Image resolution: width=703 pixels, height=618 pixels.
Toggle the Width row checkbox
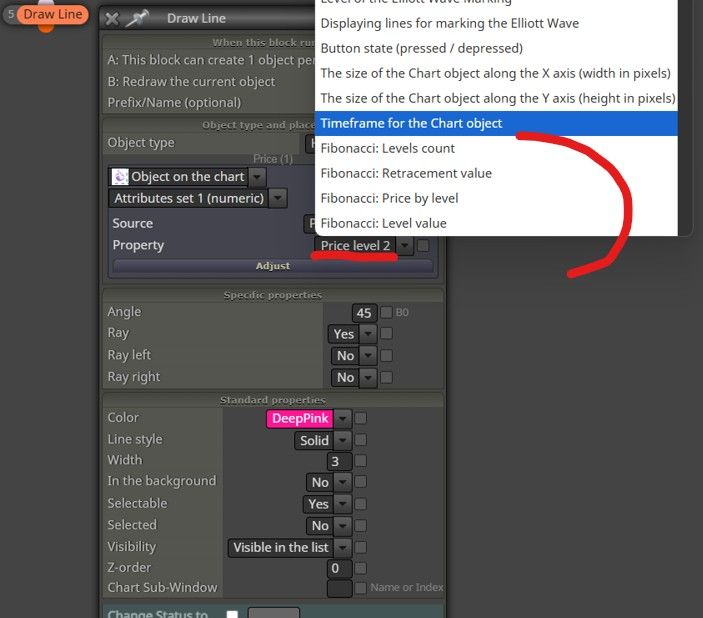(x=360, y=461)
